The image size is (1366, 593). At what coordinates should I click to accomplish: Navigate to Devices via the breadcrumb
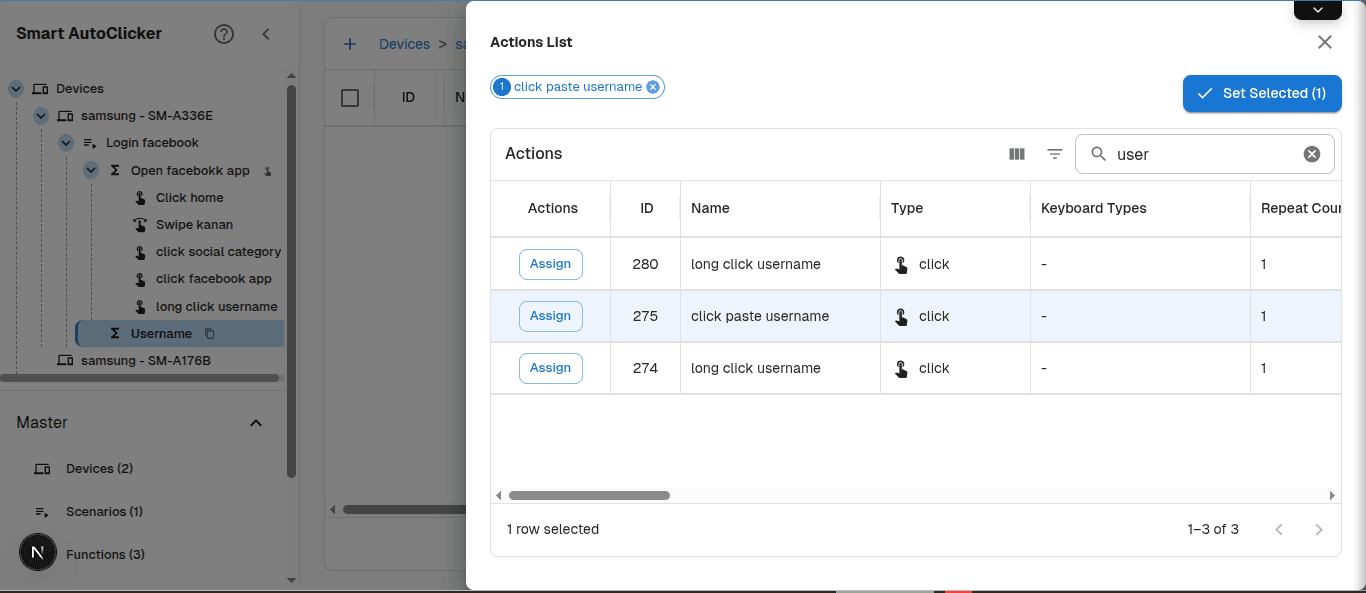[x=404, y=43]
